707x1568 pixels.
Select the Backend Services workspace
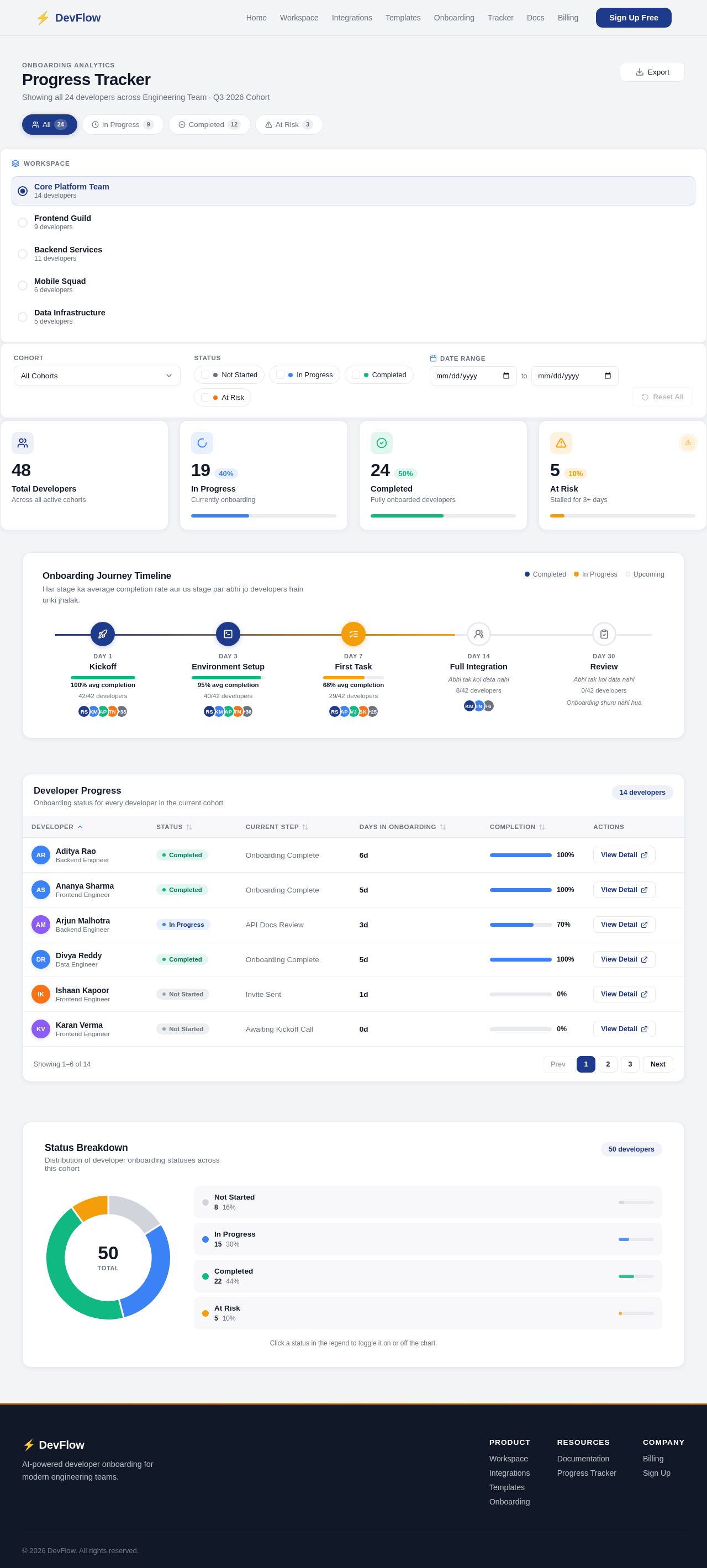pyautogui.click(x=353, y=254)
